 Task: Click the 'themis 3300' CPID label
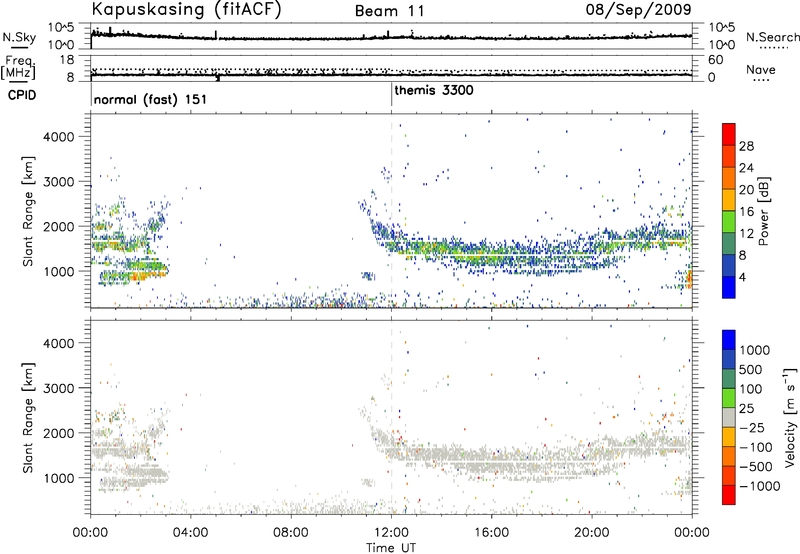(x=434, y=90)
